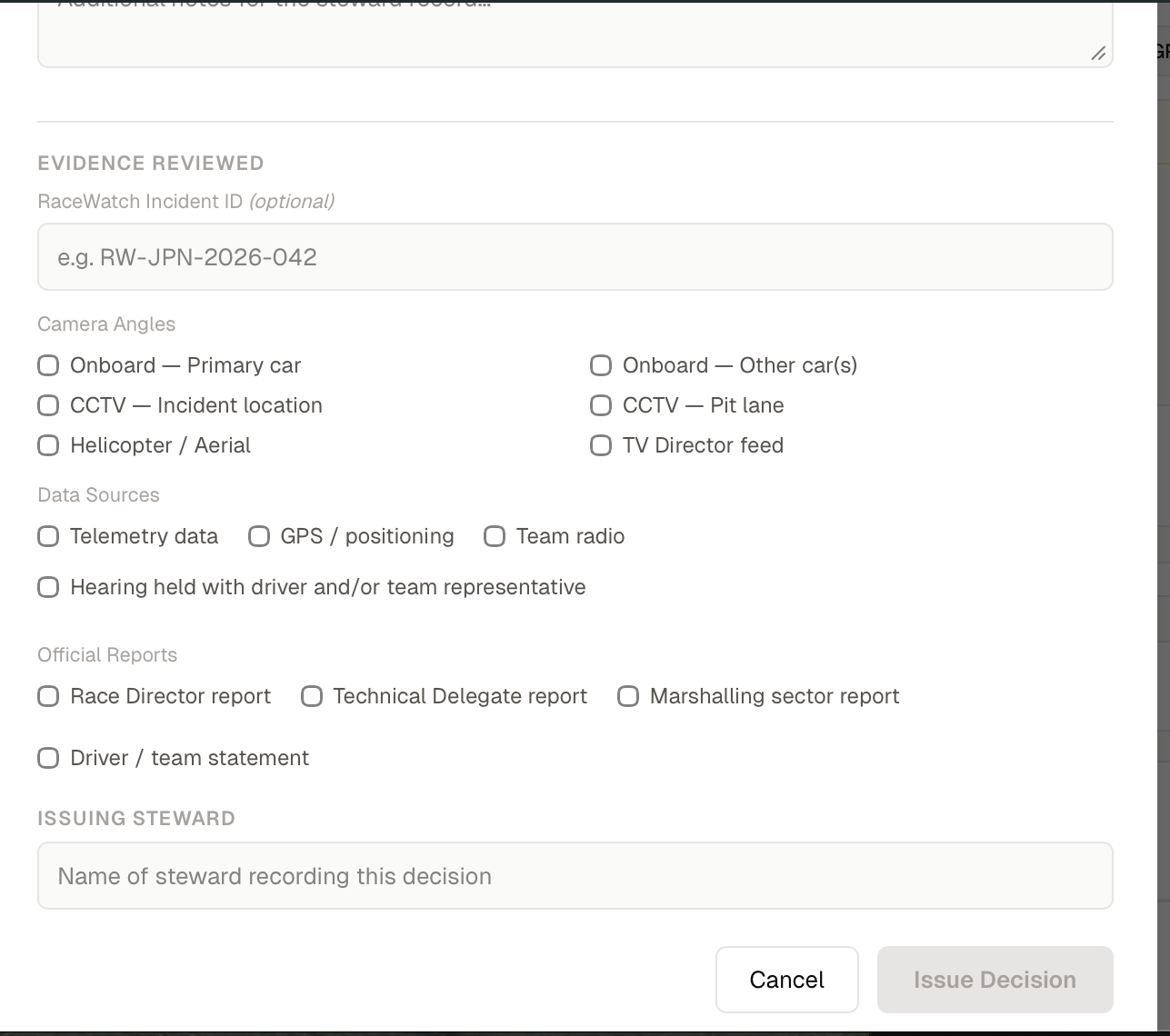Check Race Director report
This screenshot has height=1036, width=1170.
click(x=48, y=696)
